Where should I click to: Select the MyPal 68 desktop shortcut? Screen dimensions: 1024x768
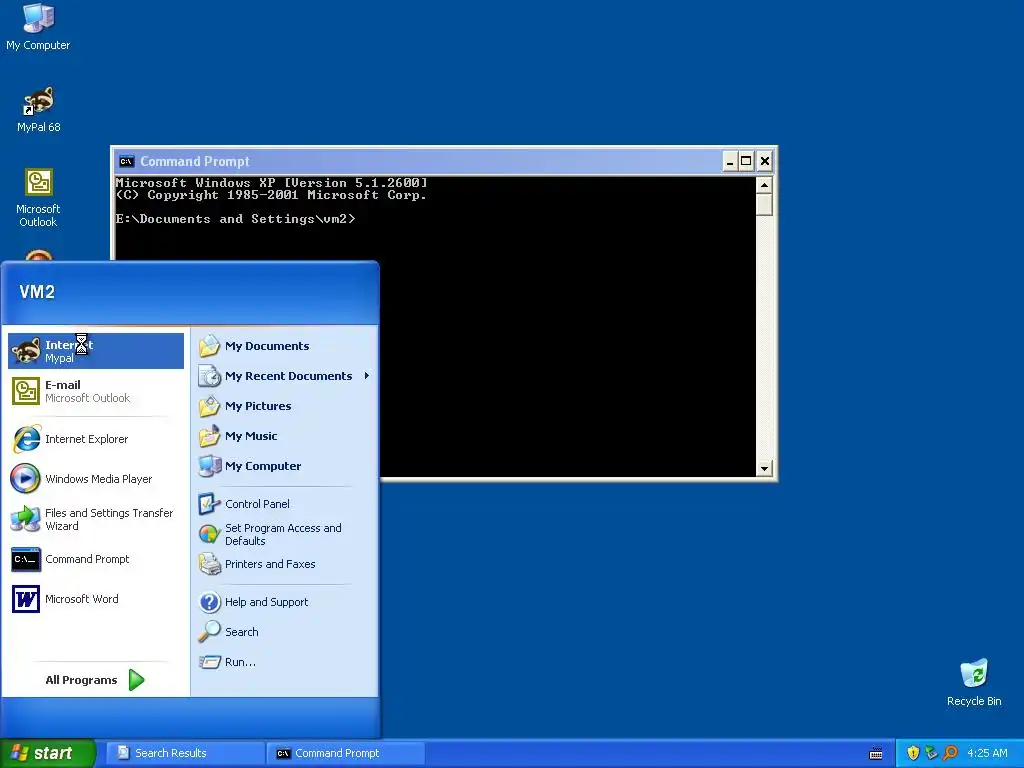pos(39,109)
